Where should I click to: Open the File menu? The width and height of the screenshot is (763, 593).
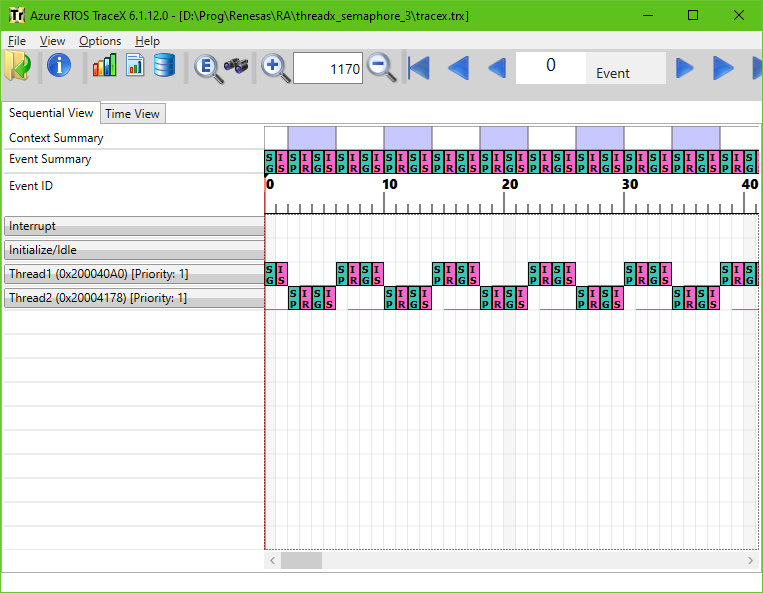[17, 41]
